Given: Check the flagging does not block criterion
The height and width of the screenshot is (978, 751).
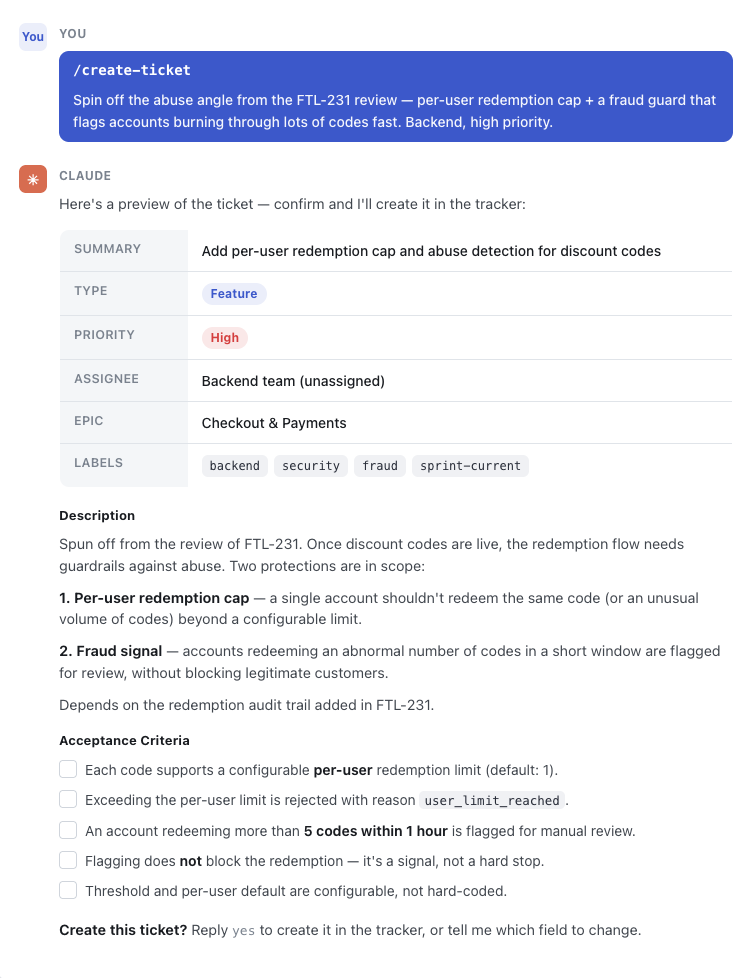Looking at the screenshot, I should [68, 860].
